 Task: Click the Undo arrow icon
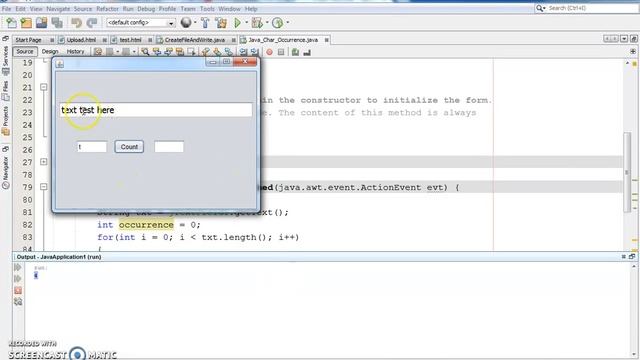76,23
